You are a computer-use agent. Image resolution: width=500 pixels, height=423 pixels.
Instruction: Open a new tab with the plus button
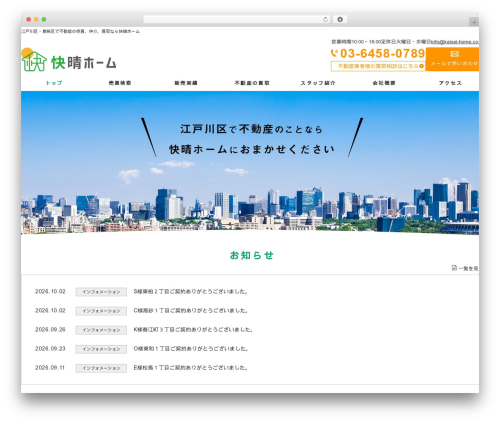pyautogui.click(x=474, y=22)
